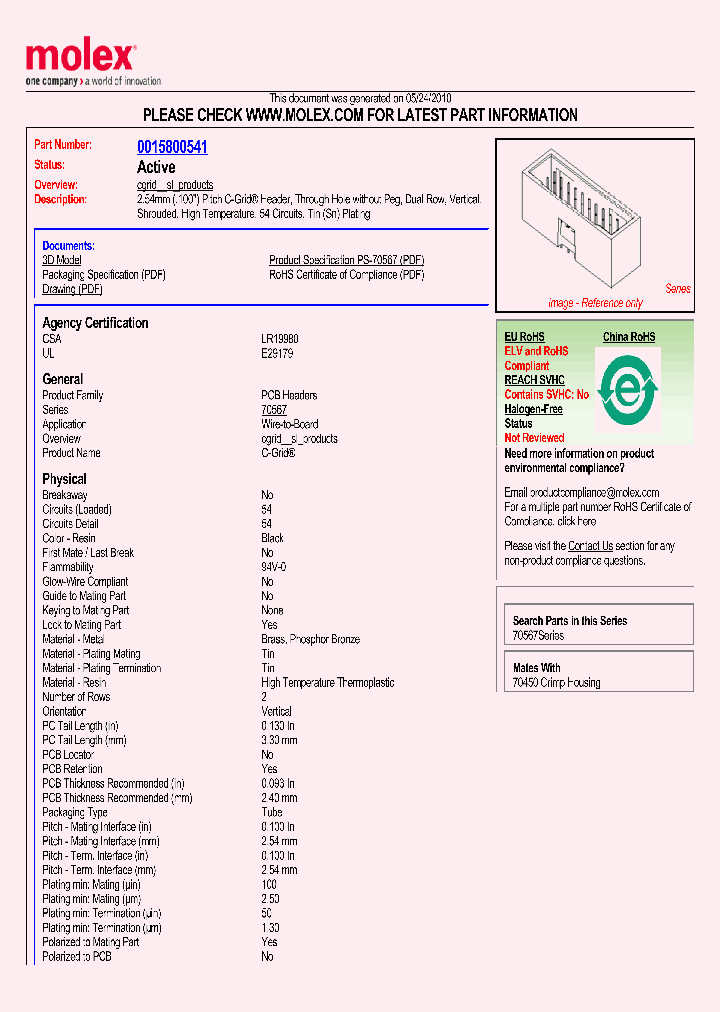Open the Halogen-Free link

(x=533, y=409)
